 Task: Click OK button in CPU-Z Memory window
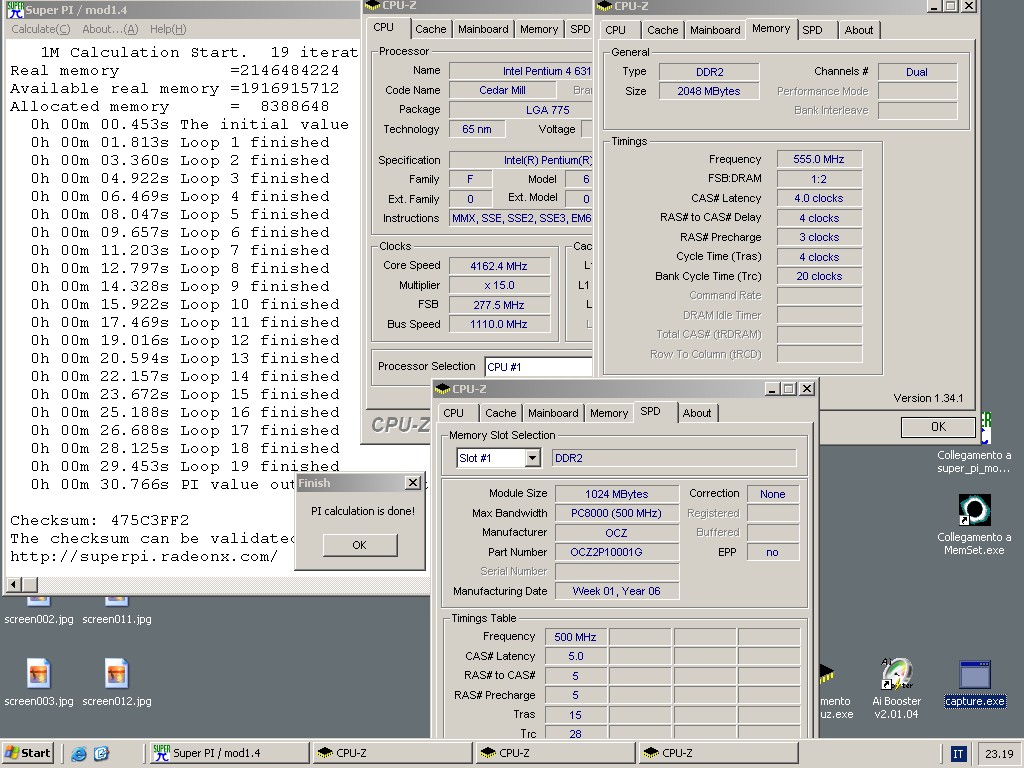click(x=938, y=426)
